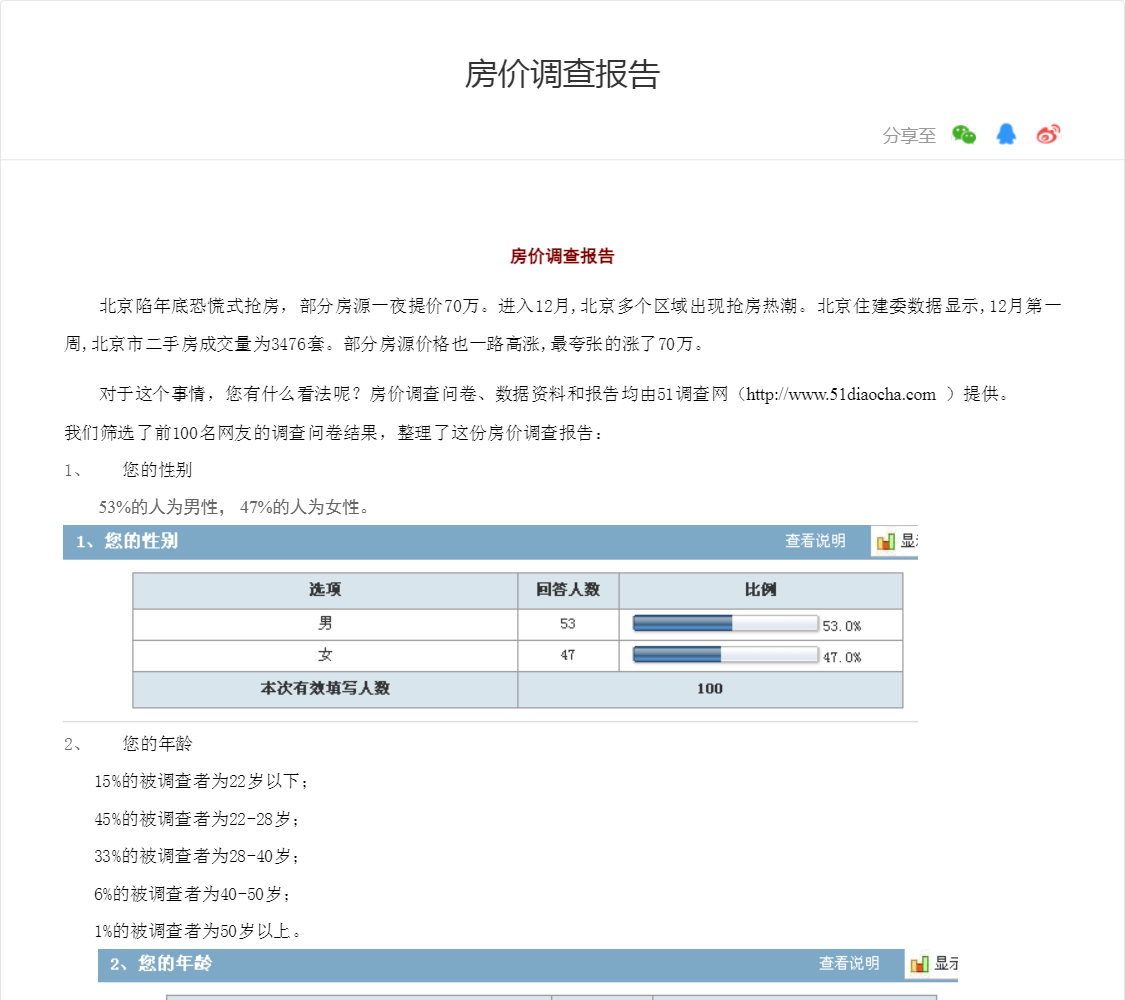Click the chart icon in gender section header
1125x1000 pixels.
click(886, 541)
